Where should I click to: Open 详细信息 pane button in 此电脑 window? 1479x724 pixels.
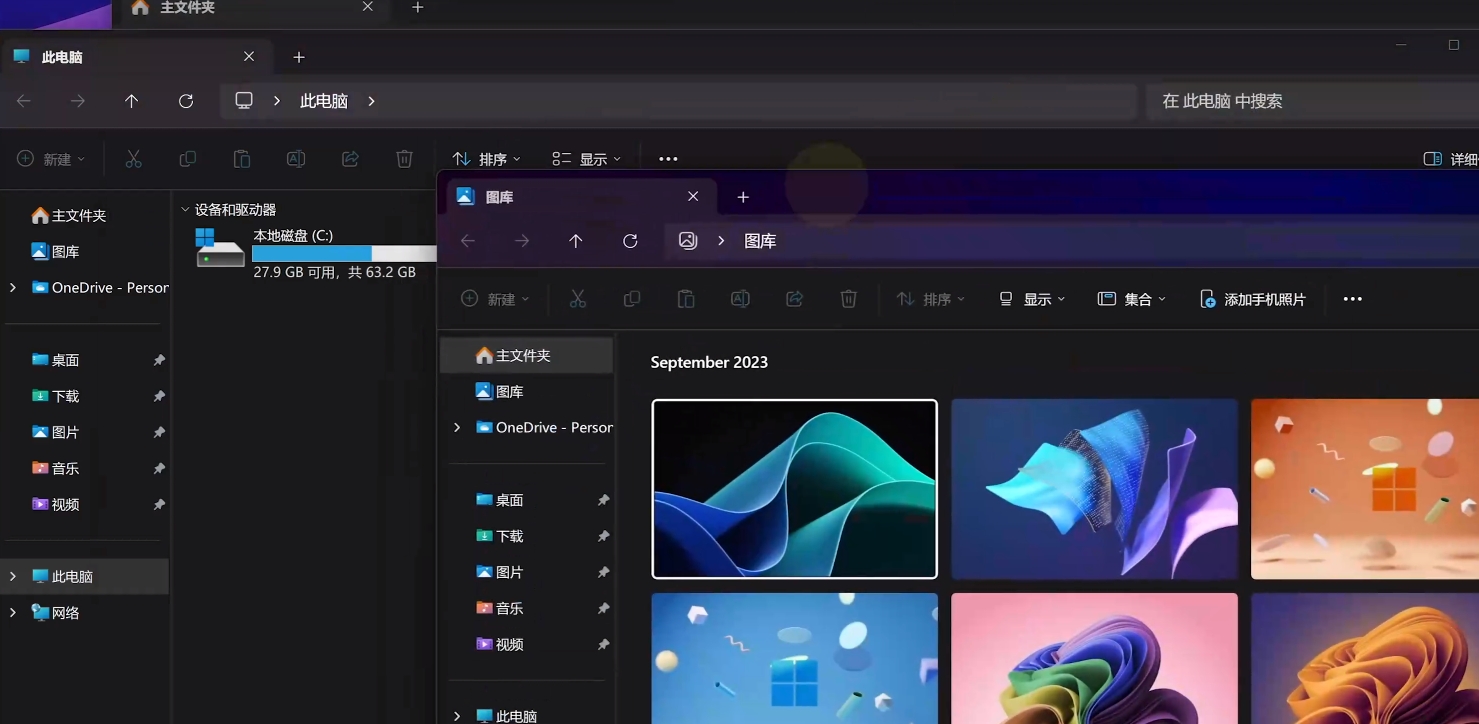coord(1450,159)
